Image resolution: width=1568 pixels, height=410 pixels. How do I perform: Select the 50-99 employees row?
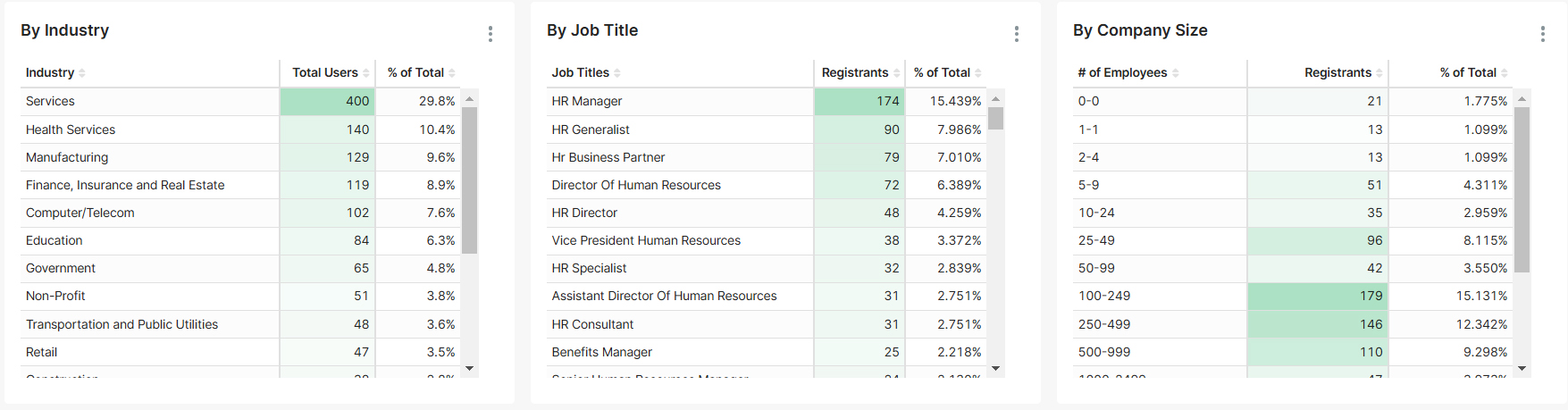1294,268
